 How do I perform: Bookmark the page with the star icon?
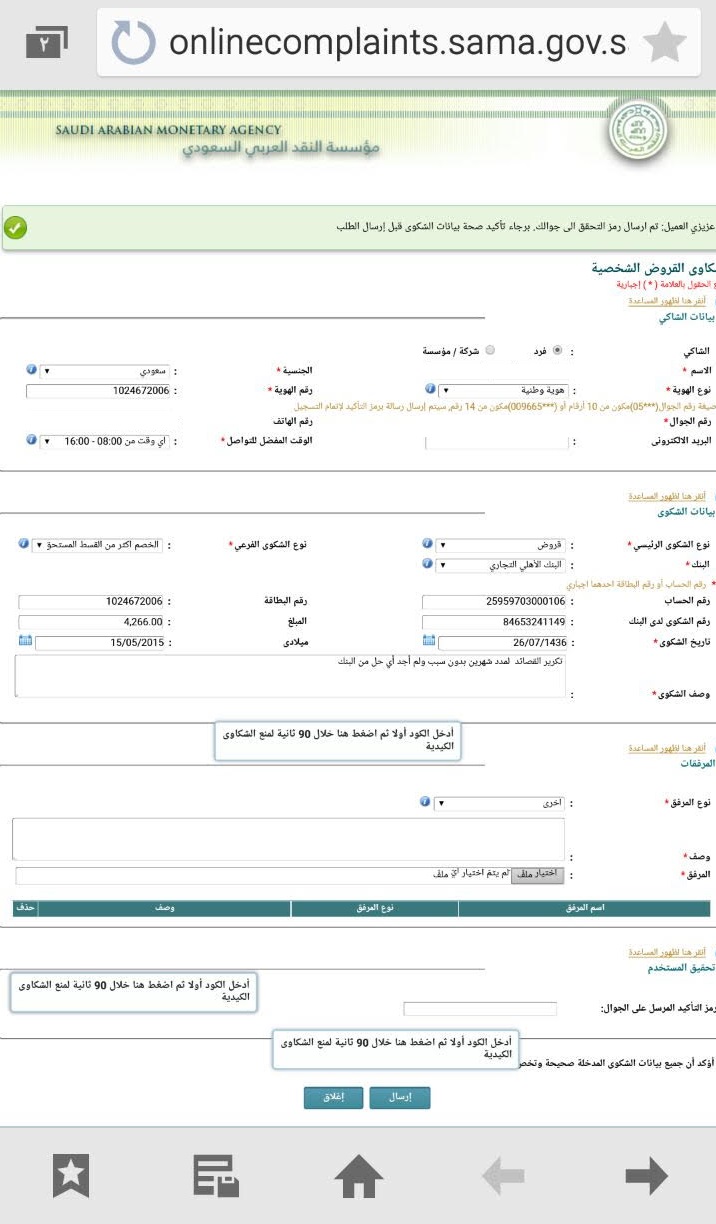pyautogui.click(x=664, y=43)
